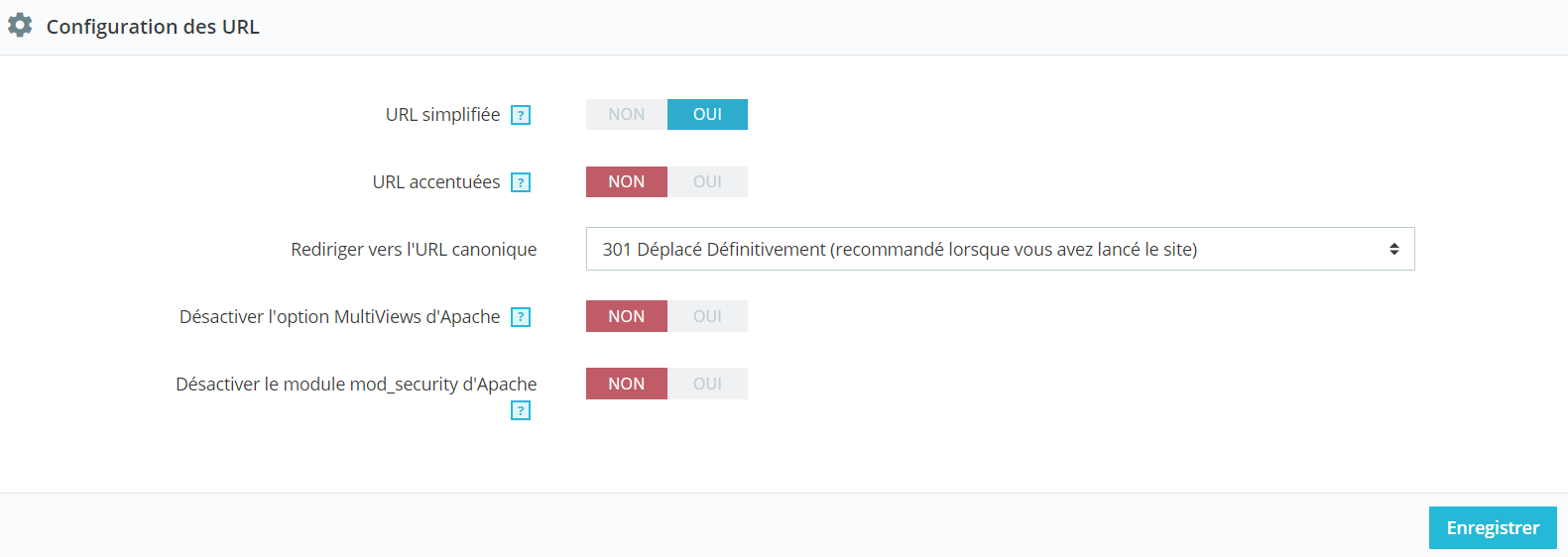
Task: Switch MultiViews d'Apache option to OUI
Action: 707,316
